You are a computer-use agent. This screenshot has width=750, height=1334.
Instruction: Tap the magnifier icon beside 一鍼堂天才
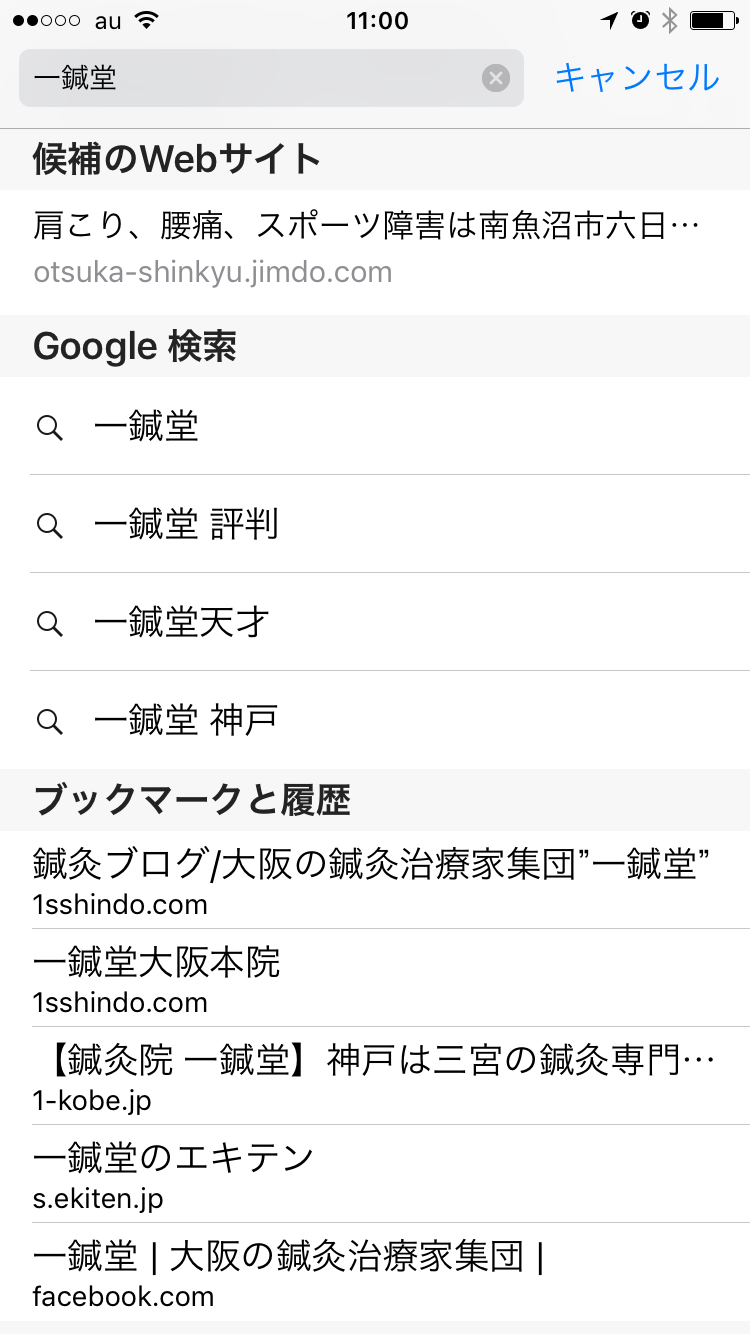point(50,623)
